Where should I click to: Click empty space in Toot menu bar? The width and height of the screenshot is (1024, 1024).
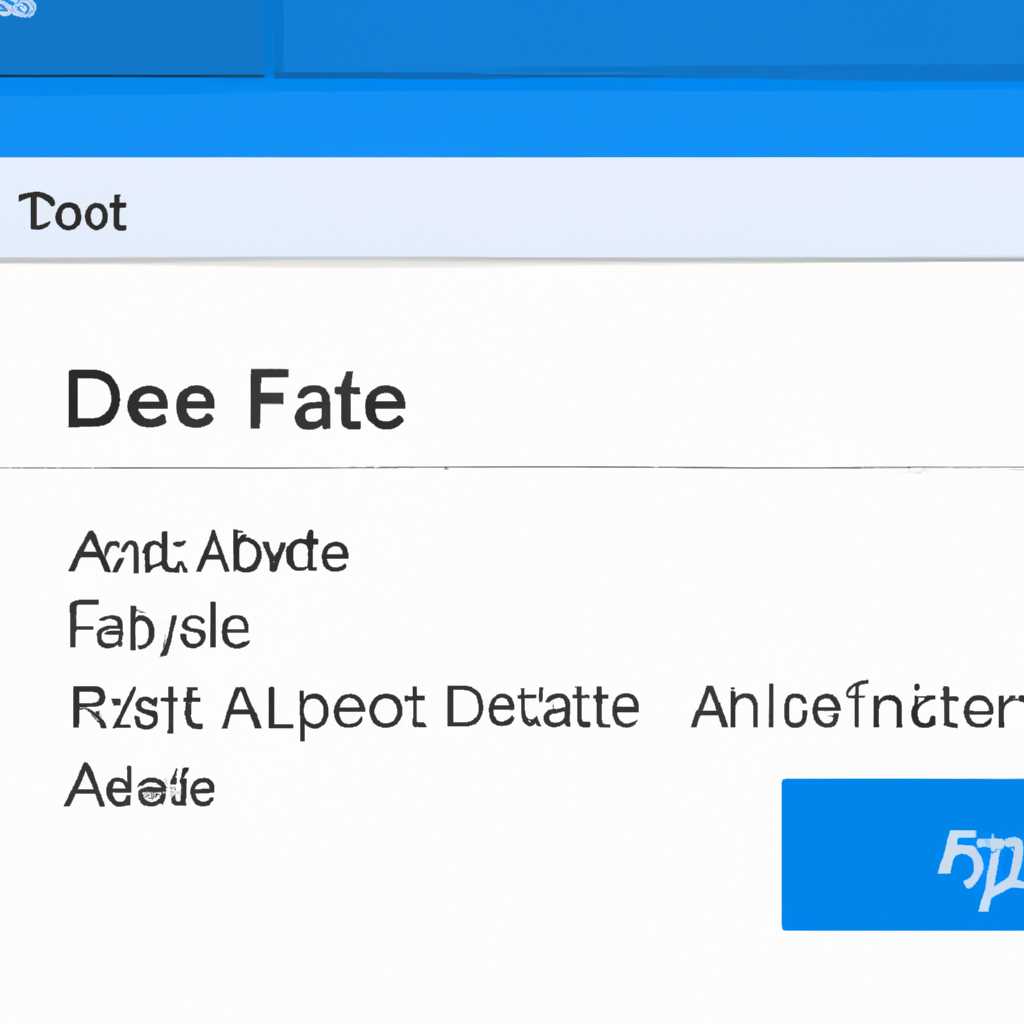[575, 209]
